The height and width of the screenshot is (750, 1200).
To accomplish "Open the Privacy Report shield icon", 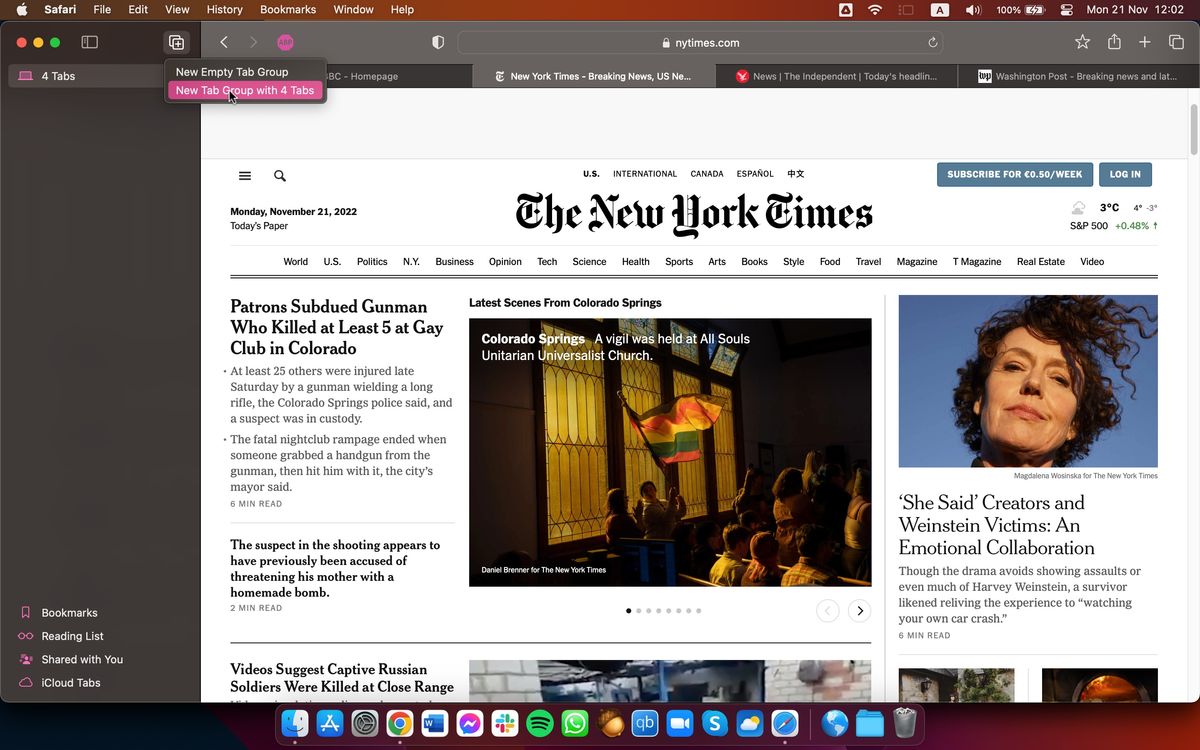I will [437, 42].
